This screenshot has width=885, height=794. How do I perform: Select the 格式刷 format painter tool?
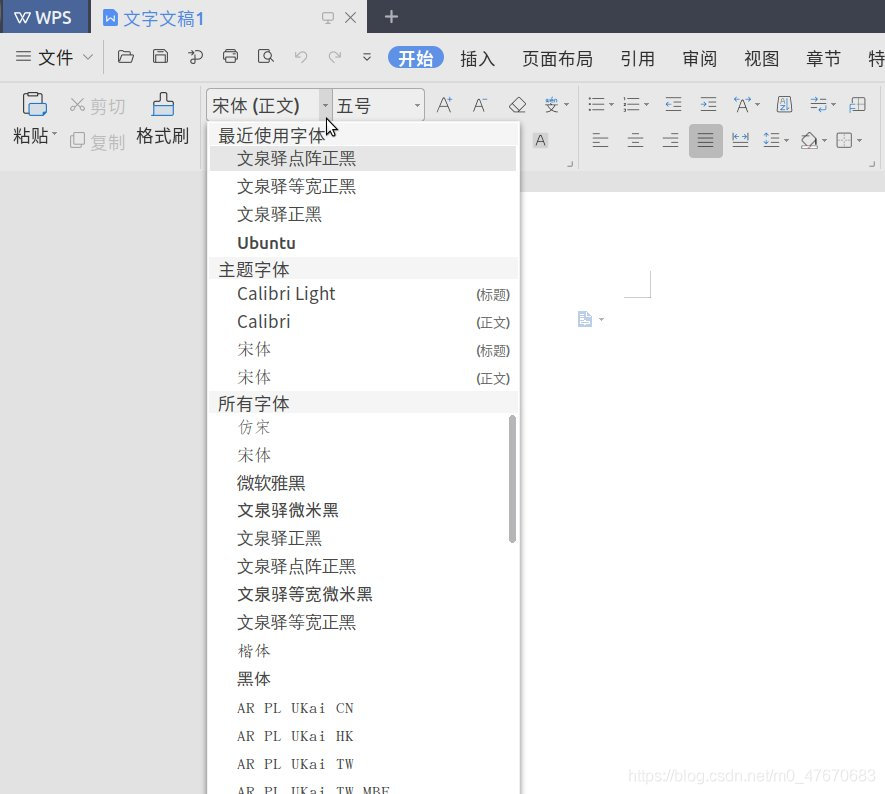point(162,120)
